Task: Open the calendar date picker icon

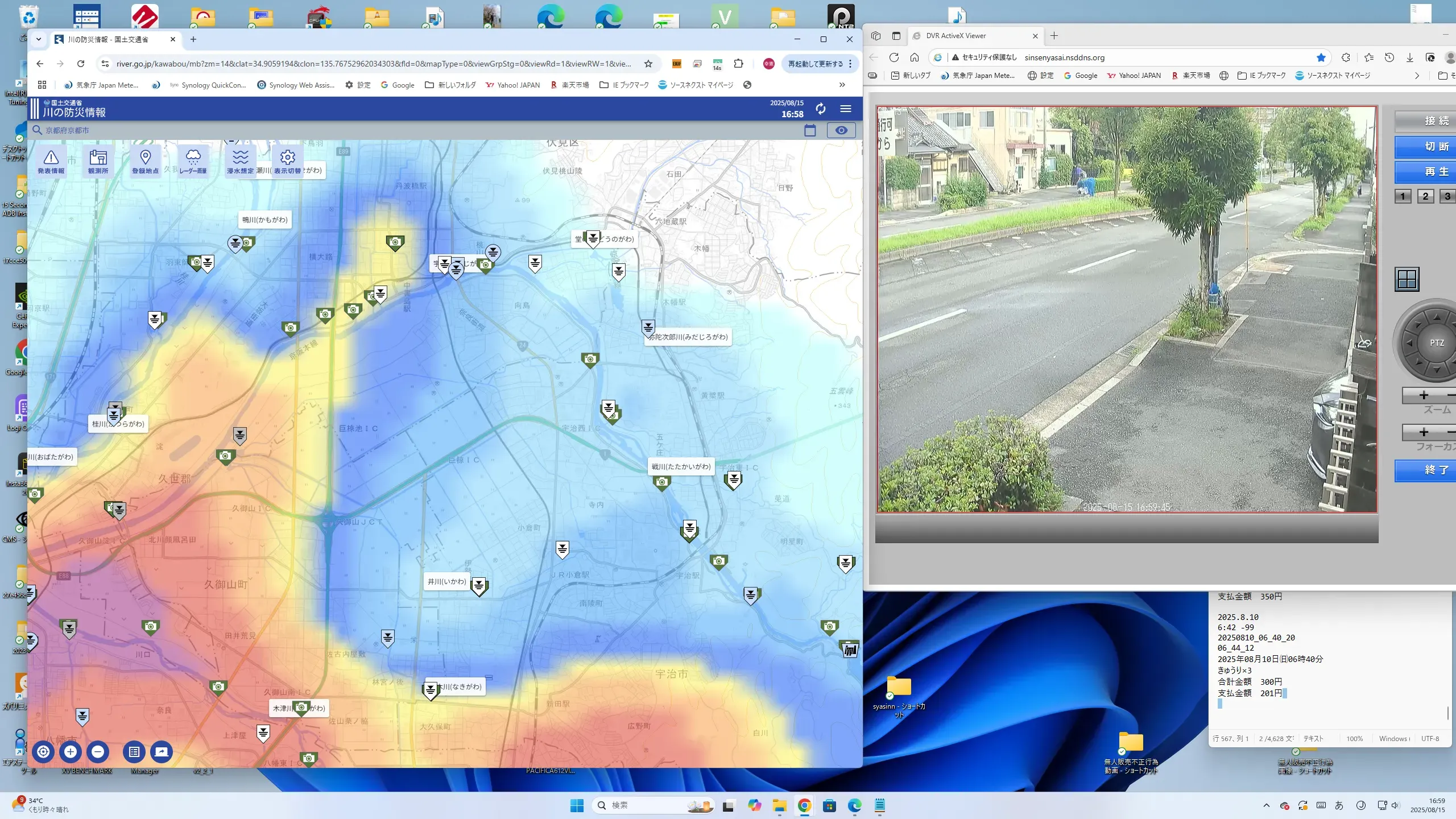Action: click(810, 131)
